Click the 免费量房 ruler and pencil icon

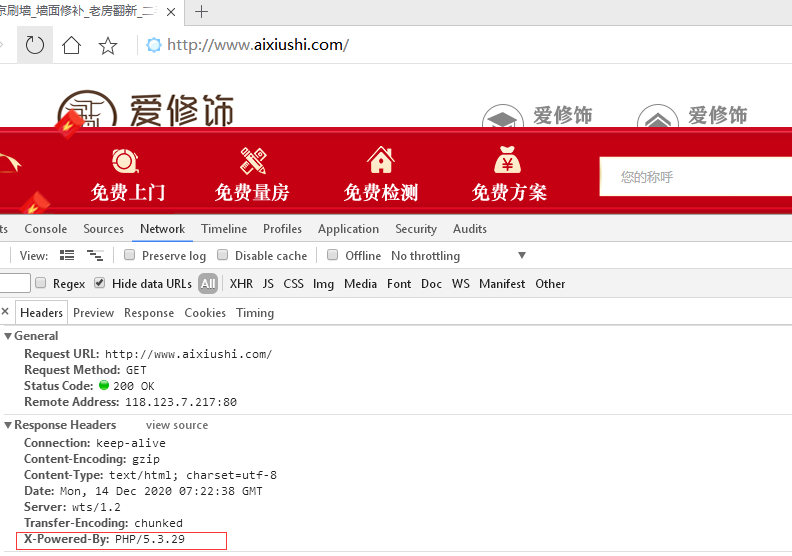(253, 161)
